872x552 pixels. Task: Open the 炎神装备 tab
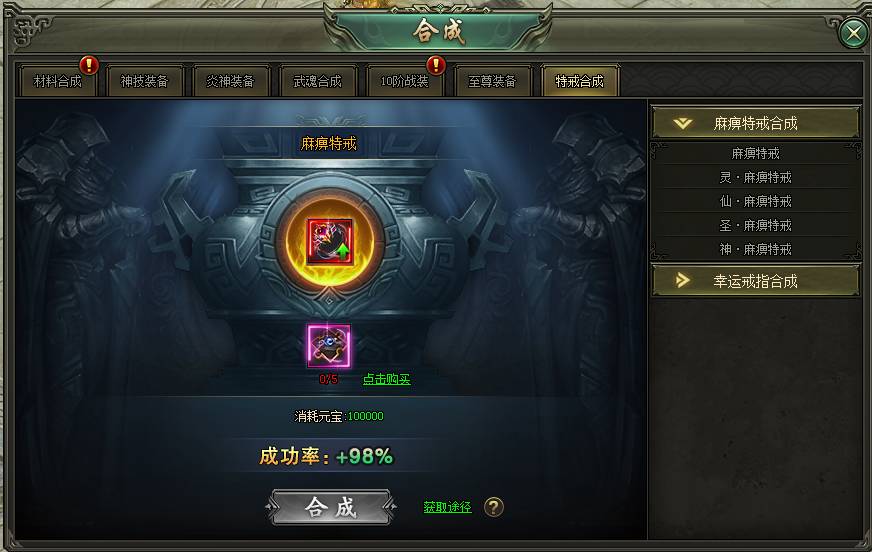click(x=230, y=82)
